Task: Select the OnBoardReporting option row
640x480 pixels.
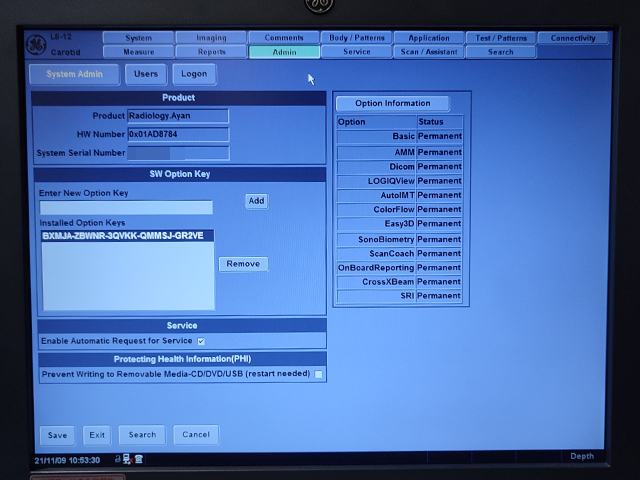Action: point(400,268)
